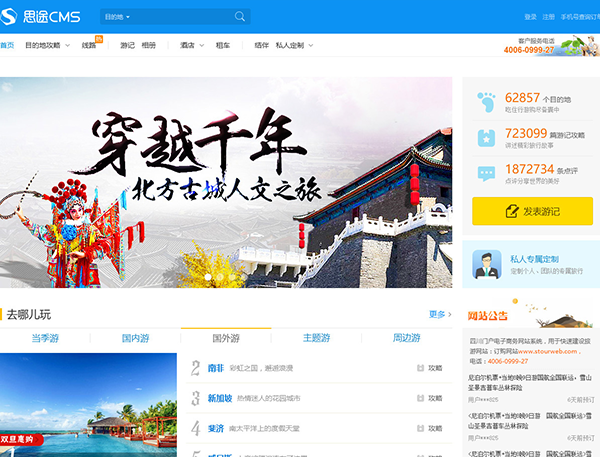
Task: Go to 首页 in navigation
Action: (x=7, y=45)
